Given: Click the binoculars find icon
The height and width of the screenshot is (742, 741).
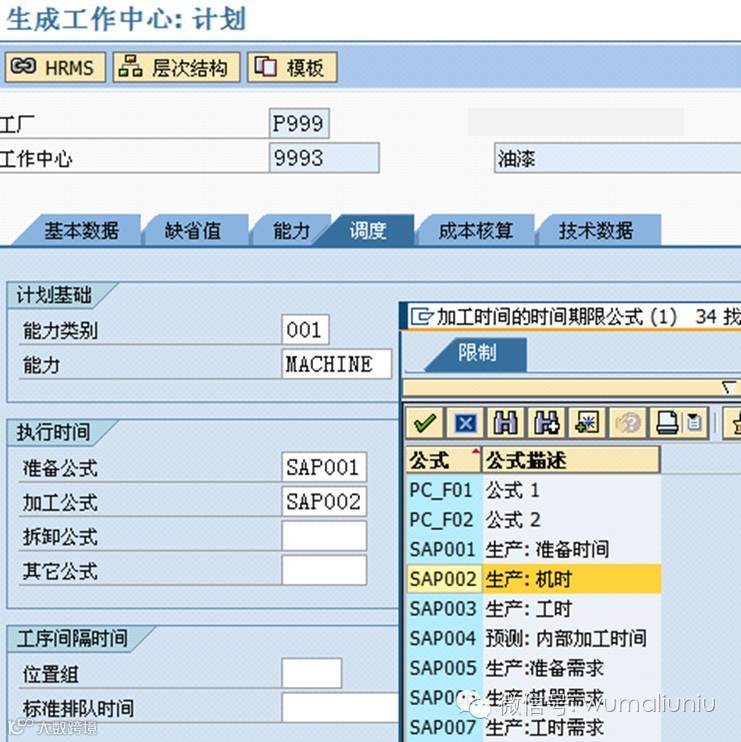Looking at the screenshot, I should point(505,423).
